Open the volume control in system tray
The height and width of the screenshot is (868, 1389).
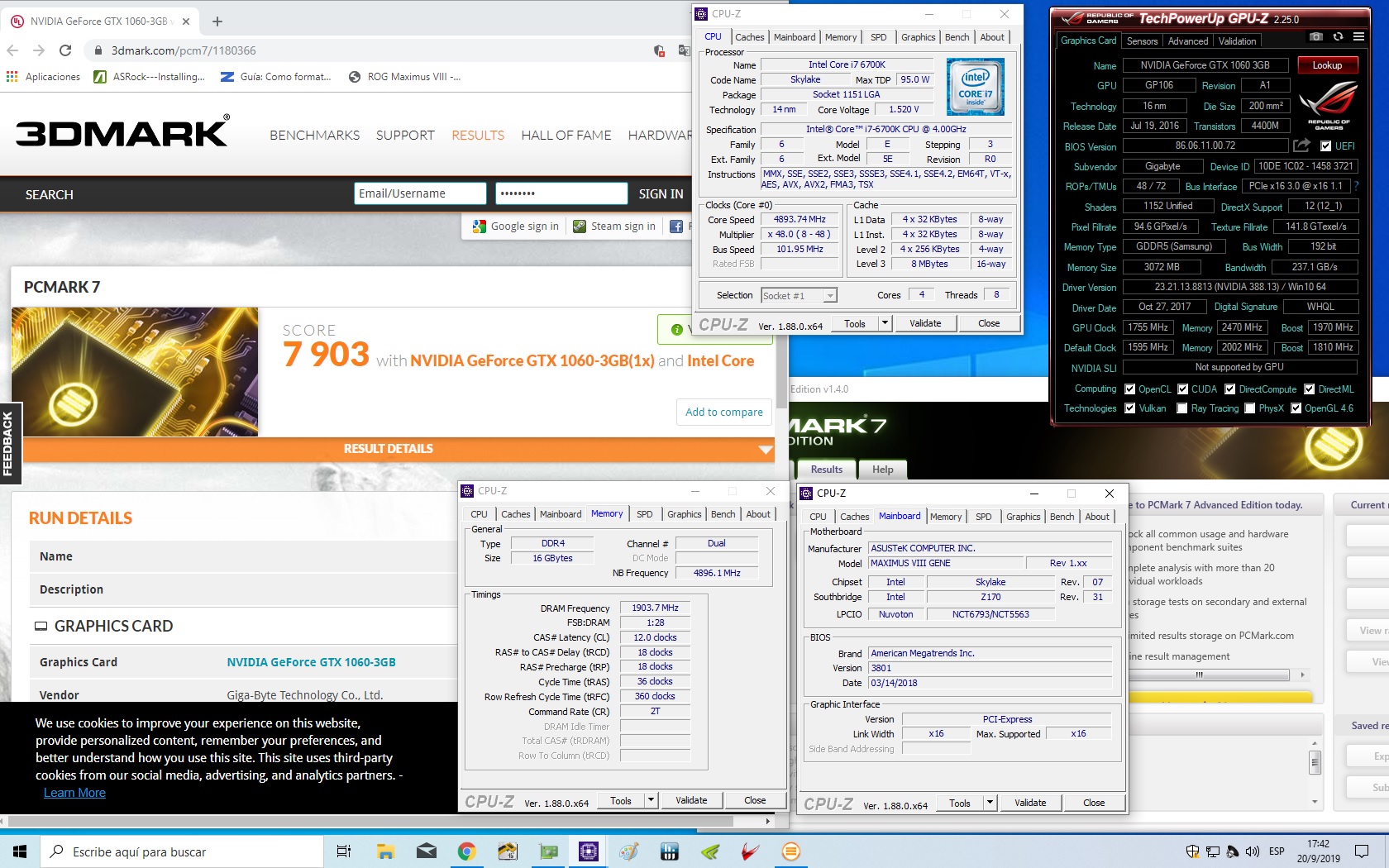tap(1252, 851)
